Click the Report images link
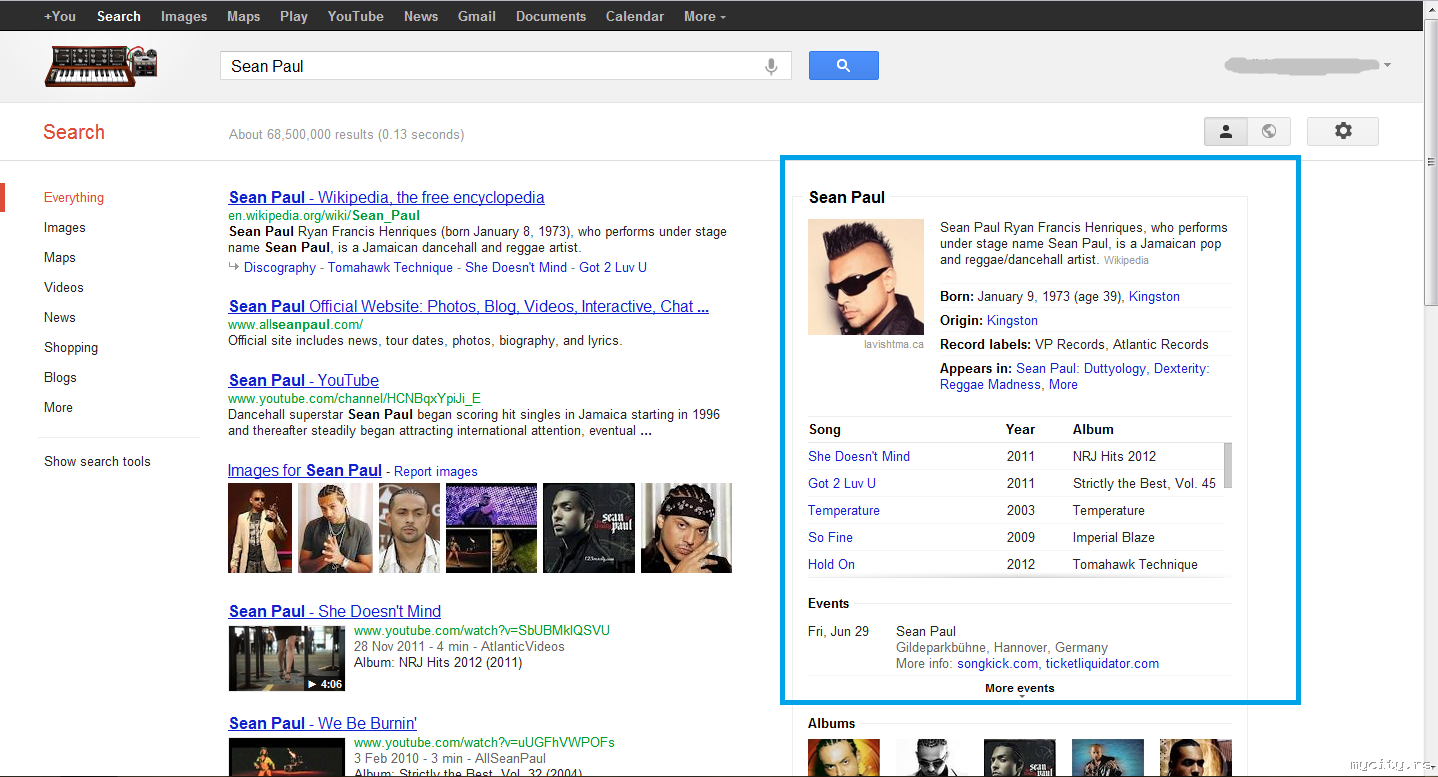 (x=436, y=471)
